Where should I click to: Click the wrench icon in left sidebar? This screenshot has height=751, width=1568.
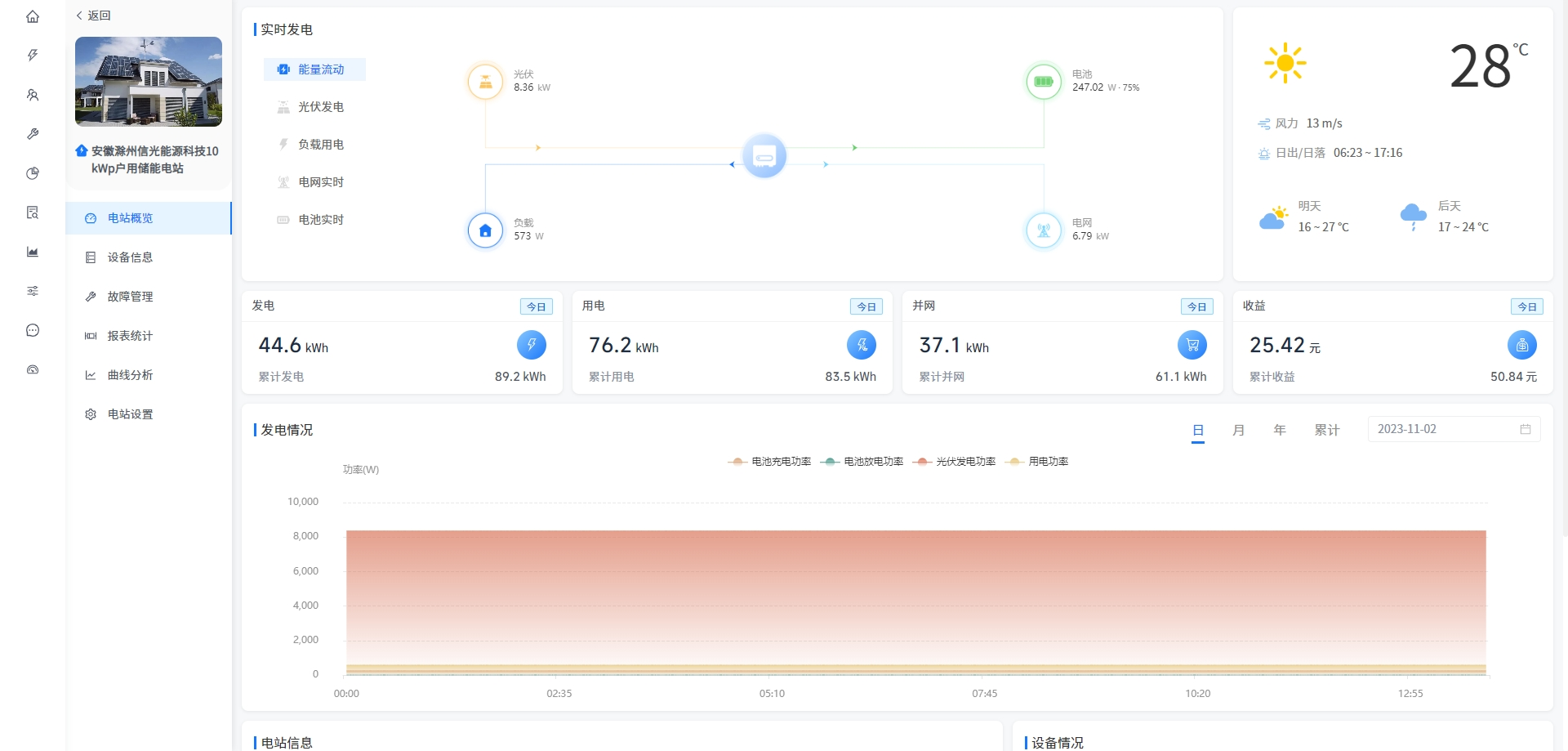pos(33,134)
